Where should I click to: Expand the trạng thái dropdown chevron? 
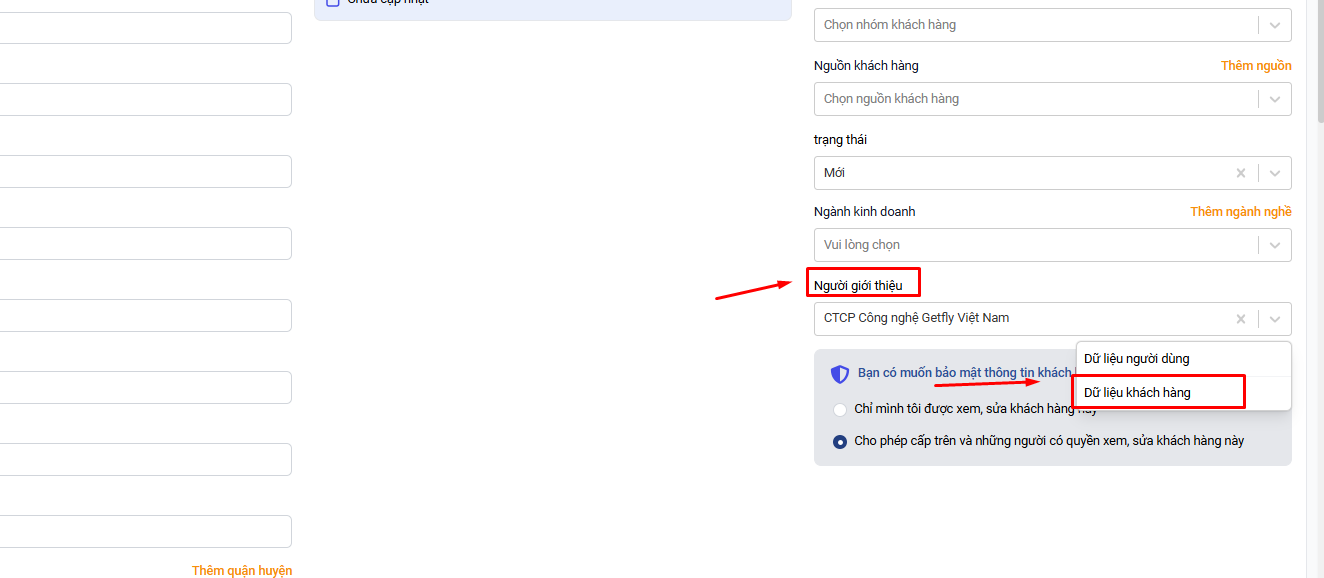1274,173
